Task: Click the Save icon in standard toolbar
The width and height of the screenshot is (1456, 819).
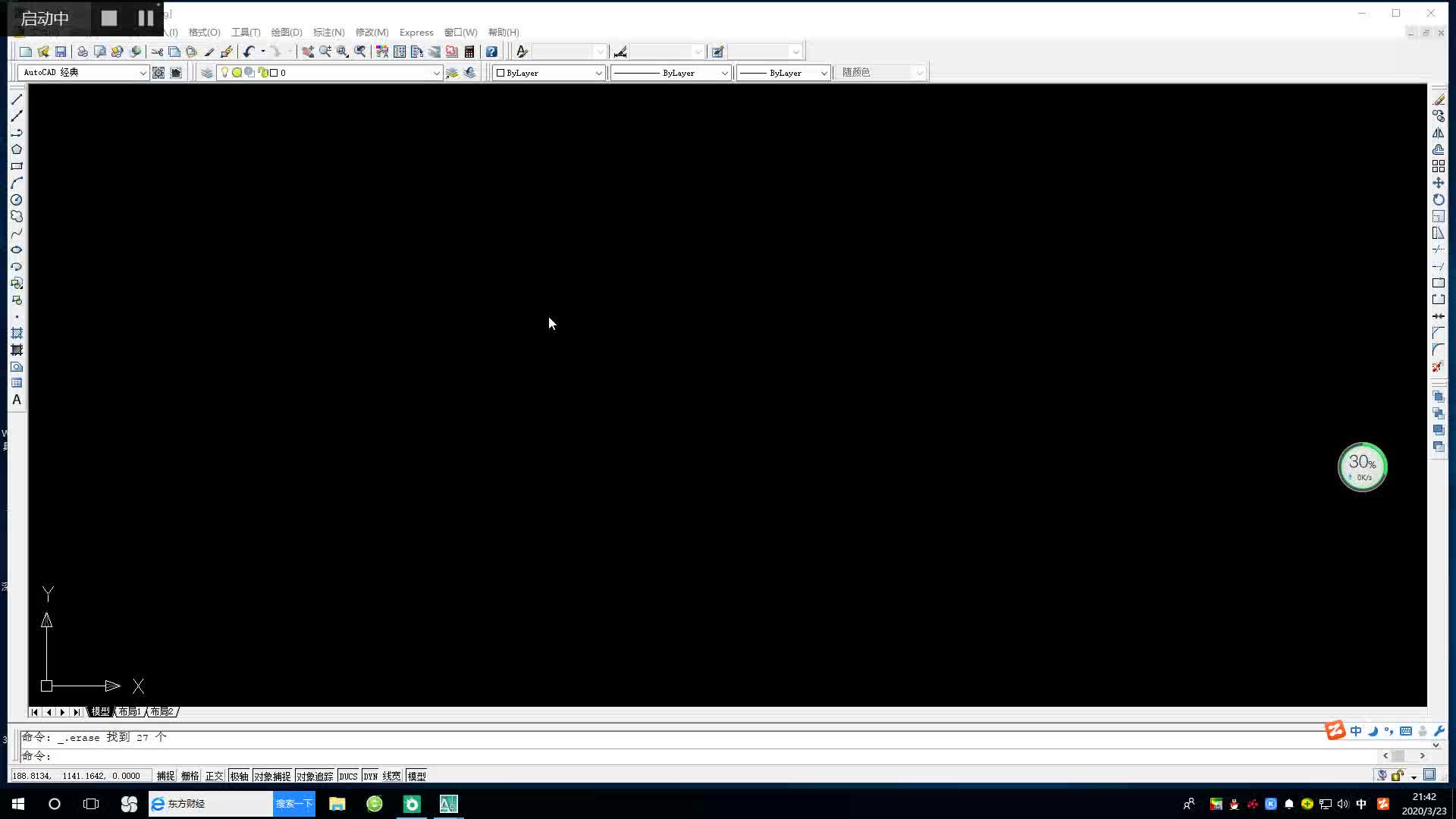Action: point(61,52)
